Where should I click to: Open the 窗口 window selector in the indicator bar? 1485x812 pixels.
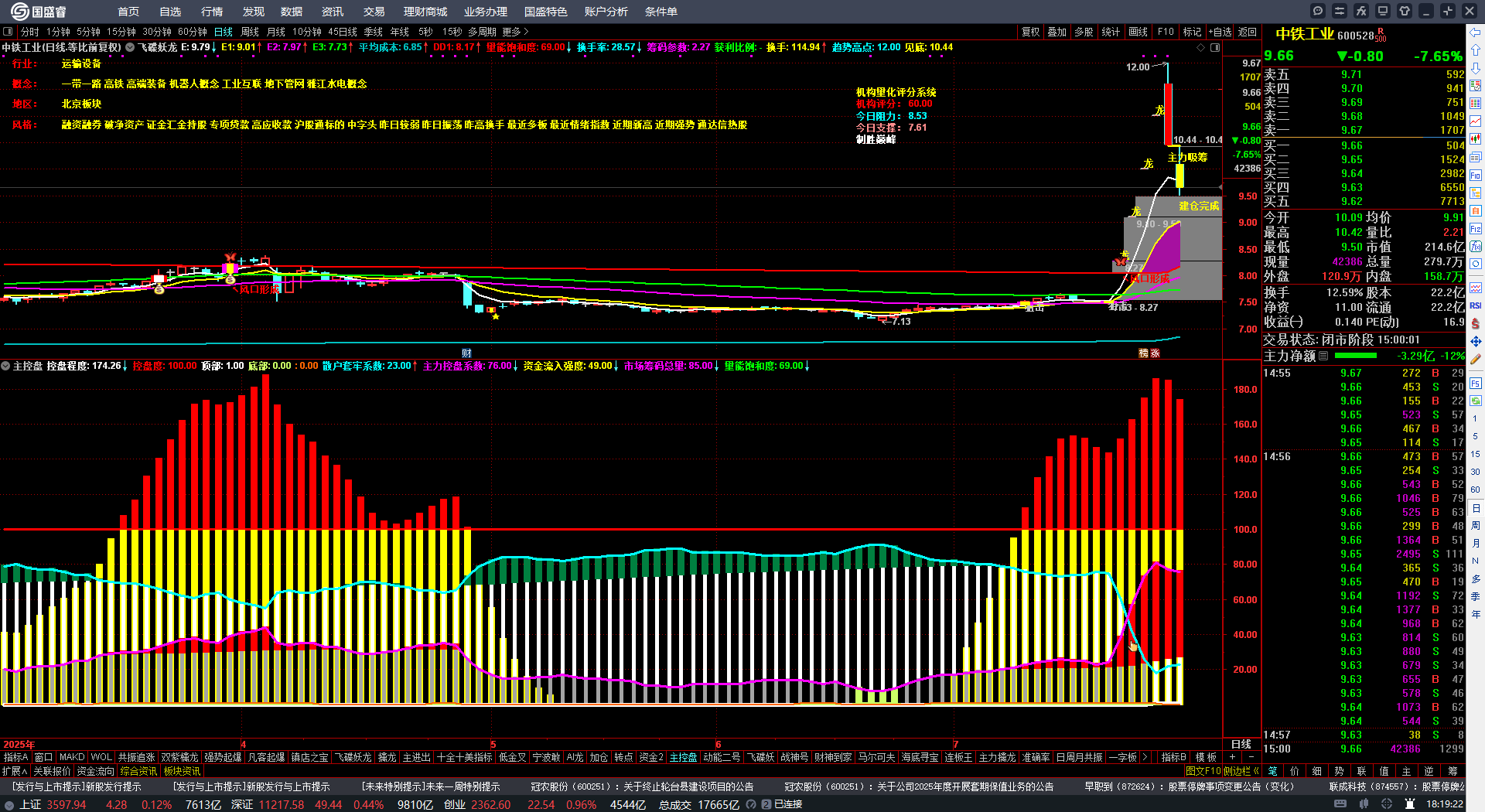44,757
